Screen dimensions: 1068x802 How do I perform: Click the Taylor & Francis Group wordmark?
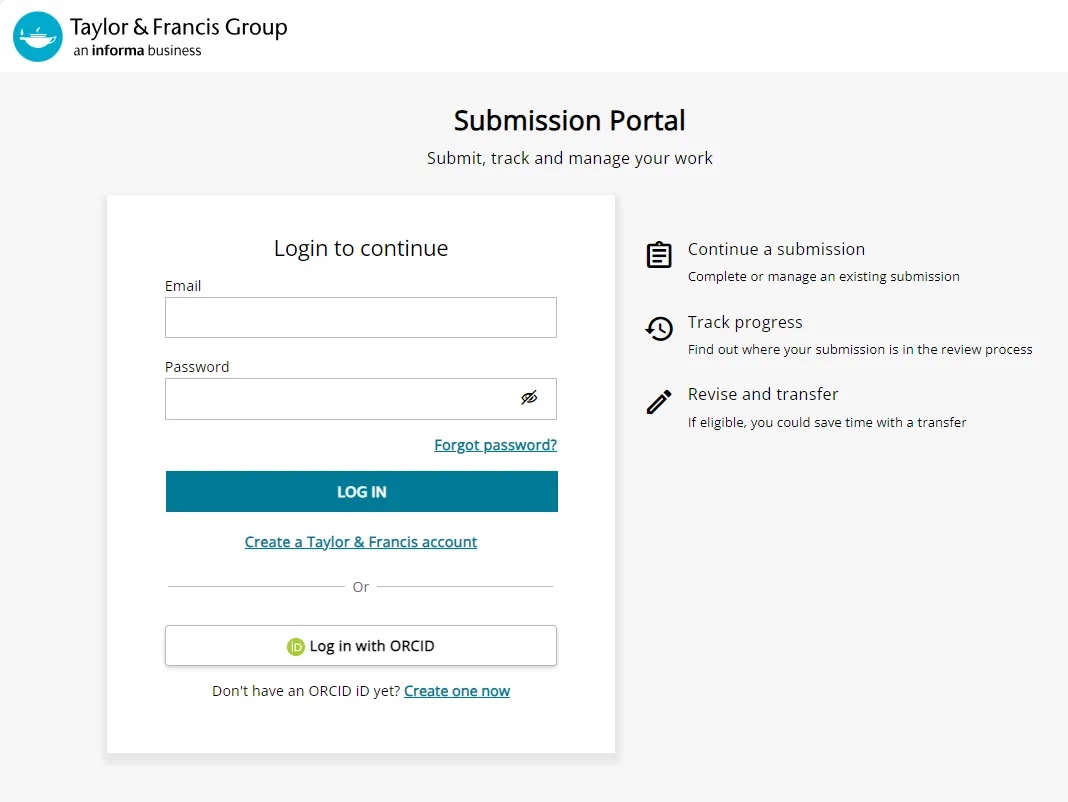[178, 27]
